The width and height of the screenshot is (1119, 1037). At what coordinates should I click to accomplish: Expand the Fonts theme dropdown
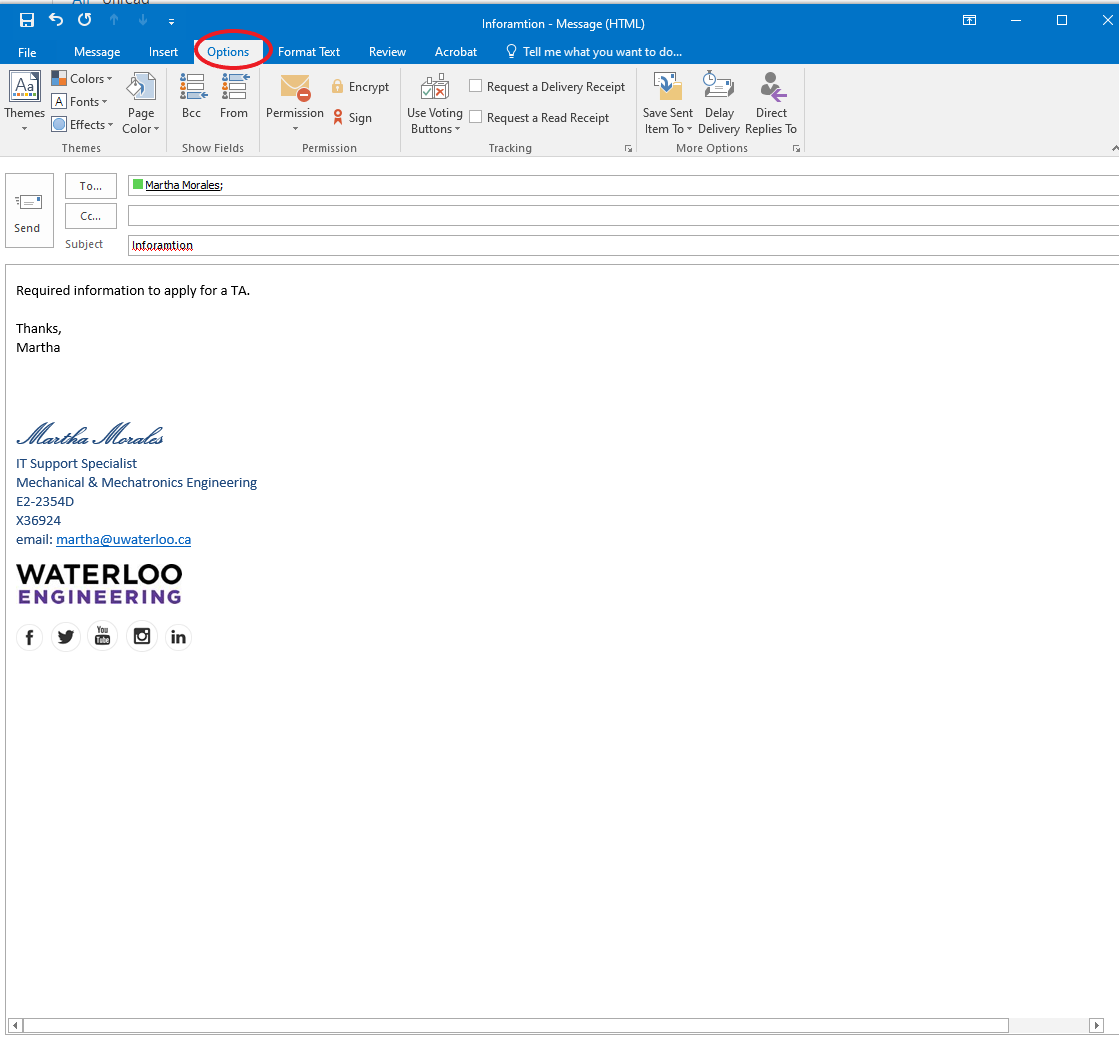coord(80,102)
